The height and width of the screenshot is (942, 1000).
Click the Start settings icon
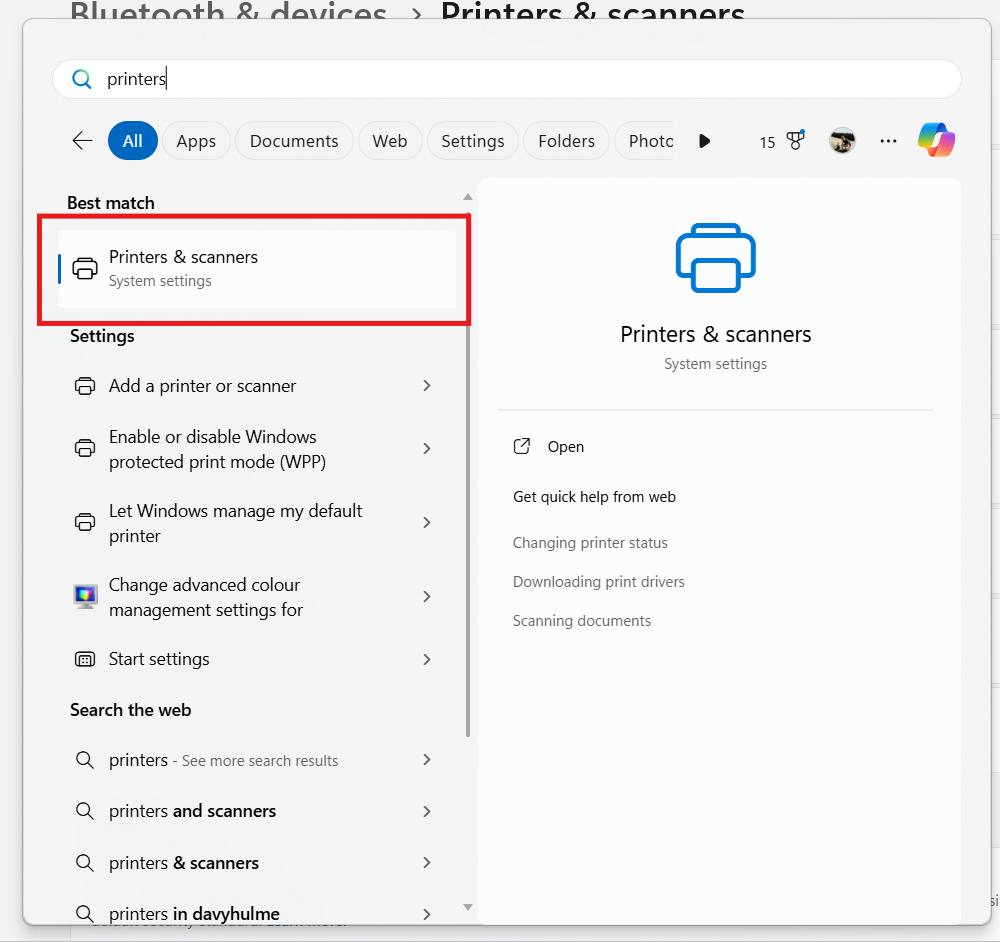pyautogui.click(x=85, y=659)
